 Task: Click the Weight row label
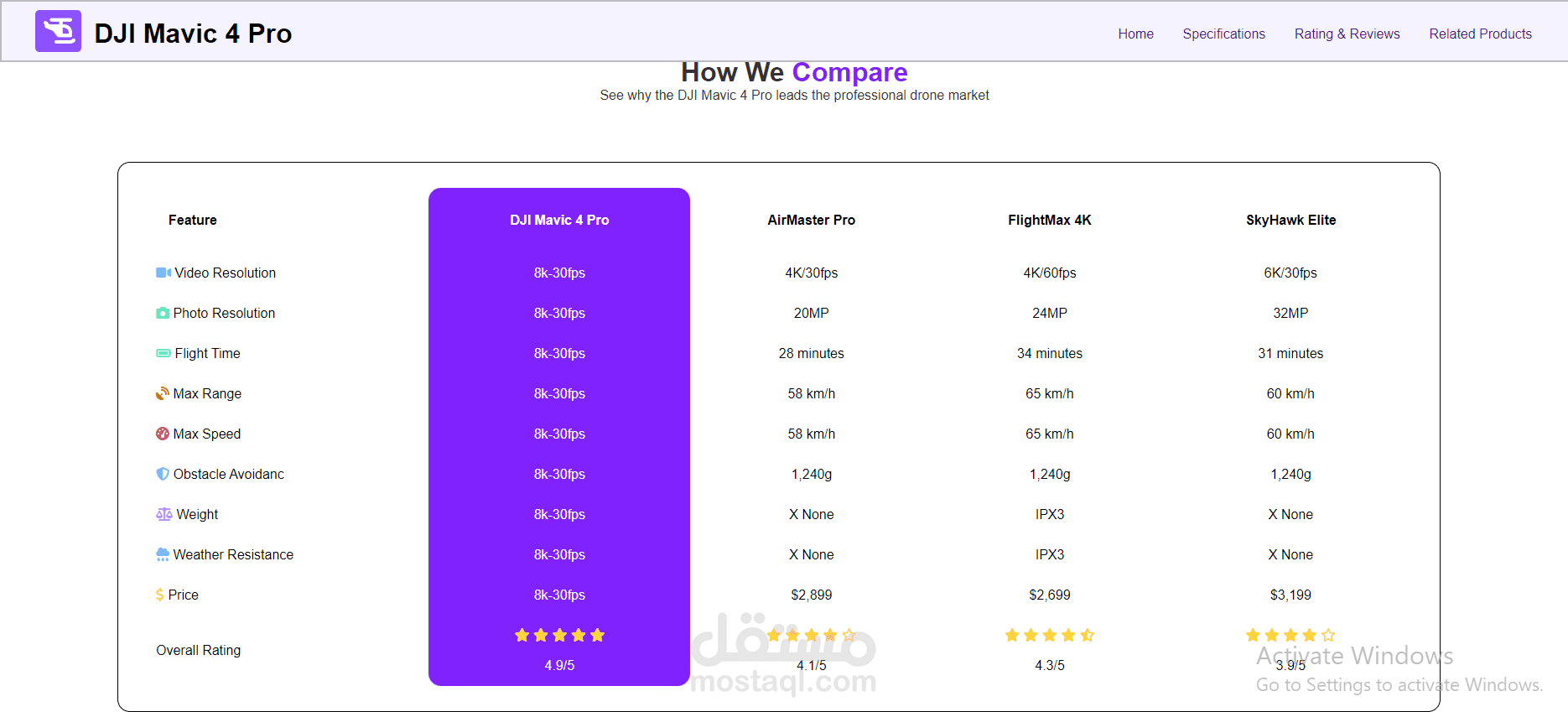tap(197, 514)
